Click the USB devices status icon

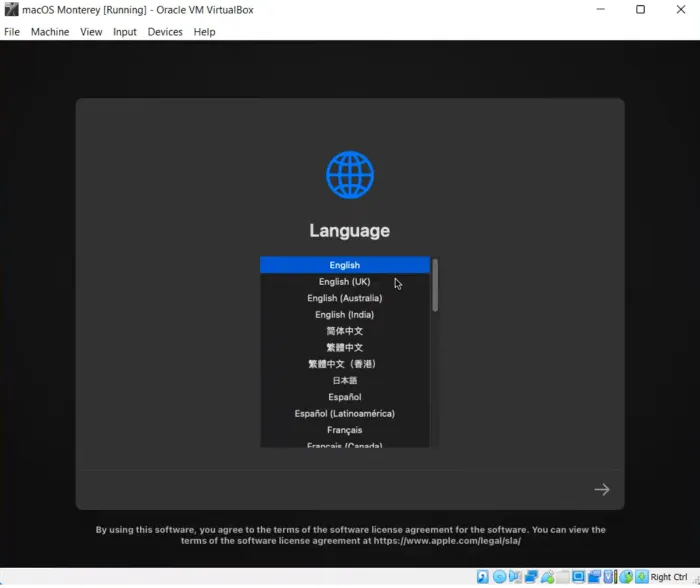pyautogui.click(x=547, y=577)
